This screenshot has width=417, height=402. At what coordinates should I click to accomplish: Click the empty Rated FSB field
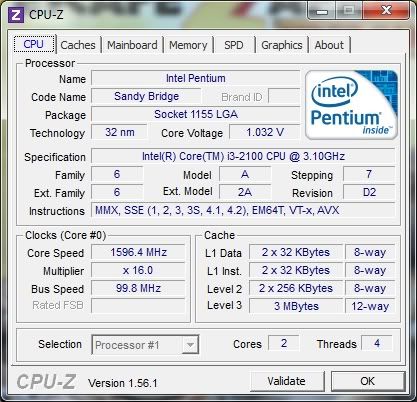[138, 306]
